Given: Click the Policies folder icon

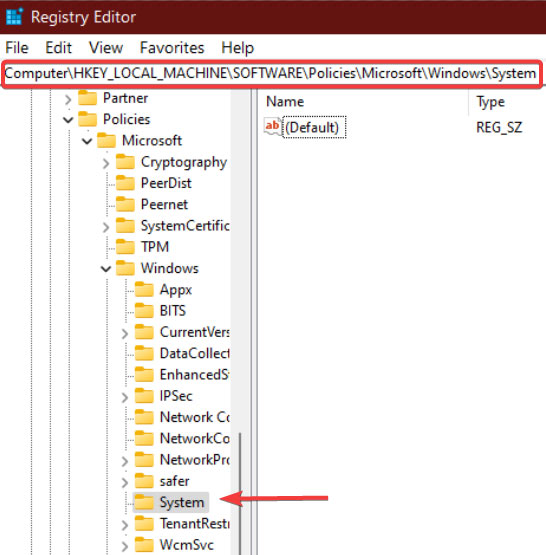Looking at the screenshot, I should click(87, 119).
